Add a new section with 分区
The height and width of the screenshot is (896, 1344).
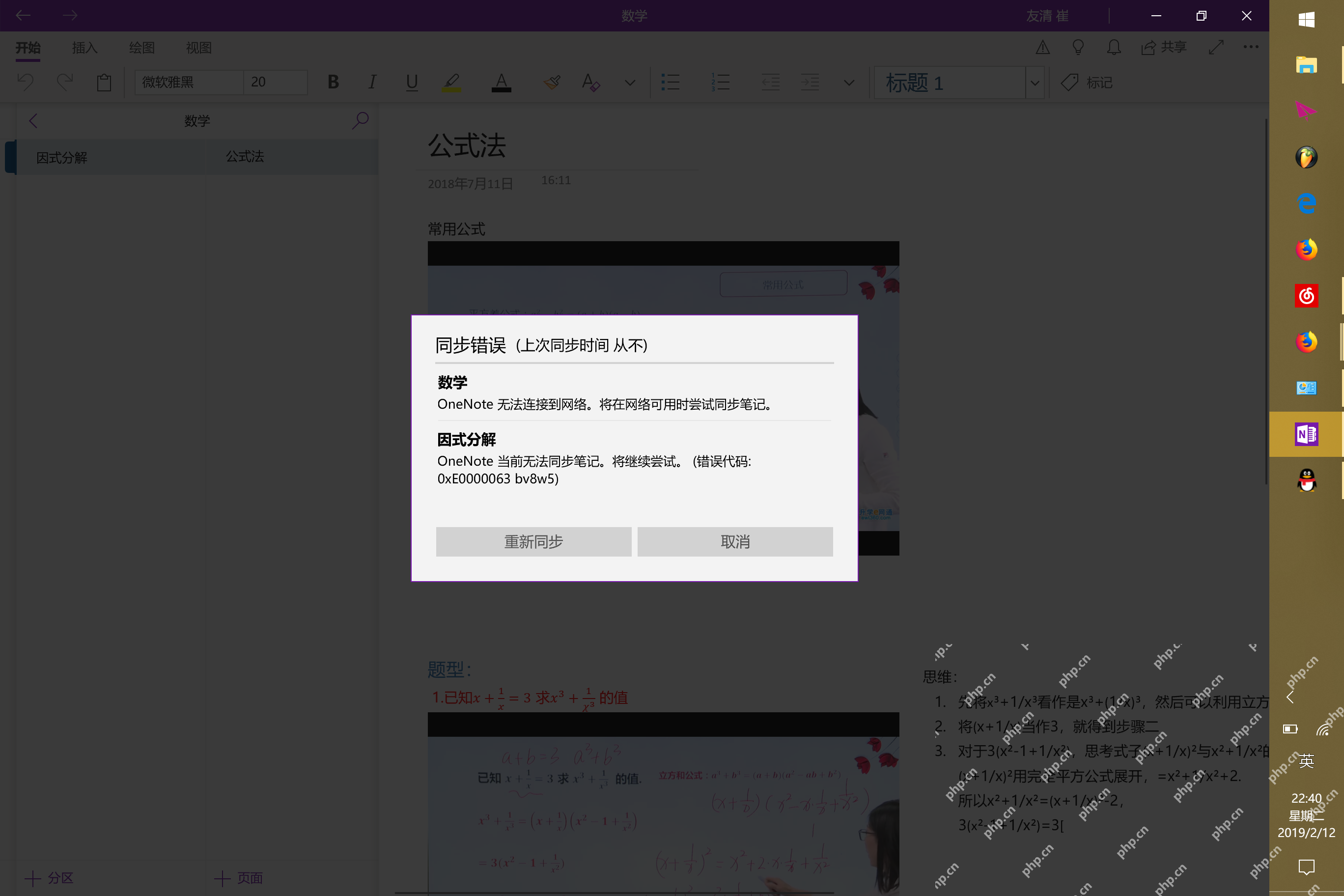point(49,878)
